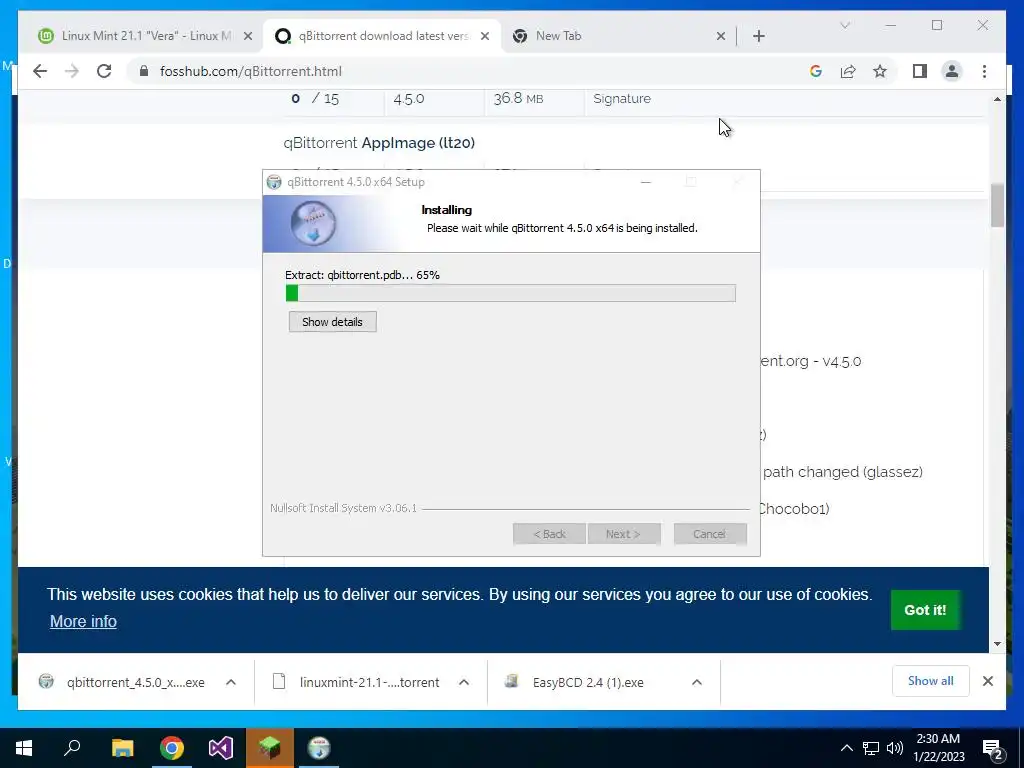Open Minecraft block icon in taskbar

pos(270,748)
